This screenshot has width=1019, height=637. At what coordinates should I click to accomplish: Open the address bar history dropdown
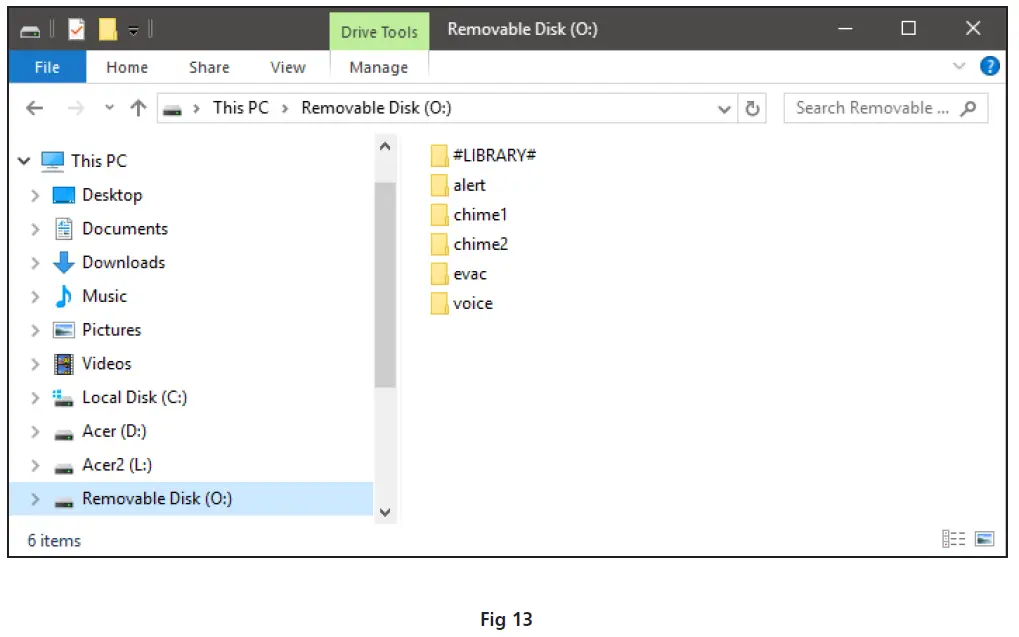pyautogui.click(x=724, y=109)
